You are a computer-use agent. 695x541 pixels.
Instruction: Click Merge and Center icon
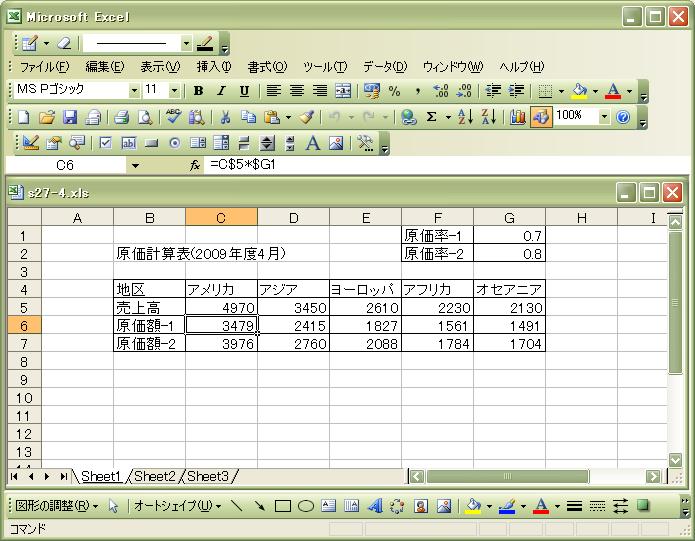(x=343, y=91)
